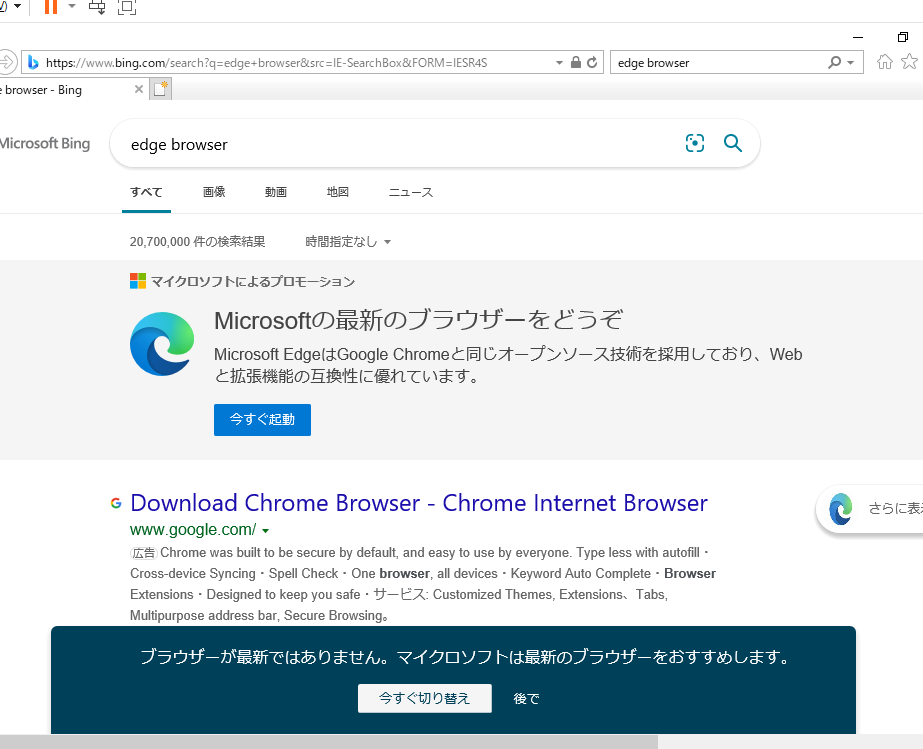Click 今すぐ切り替え in the browser warning banner
The height and width of the screenshot is (749, 923).
424,698
